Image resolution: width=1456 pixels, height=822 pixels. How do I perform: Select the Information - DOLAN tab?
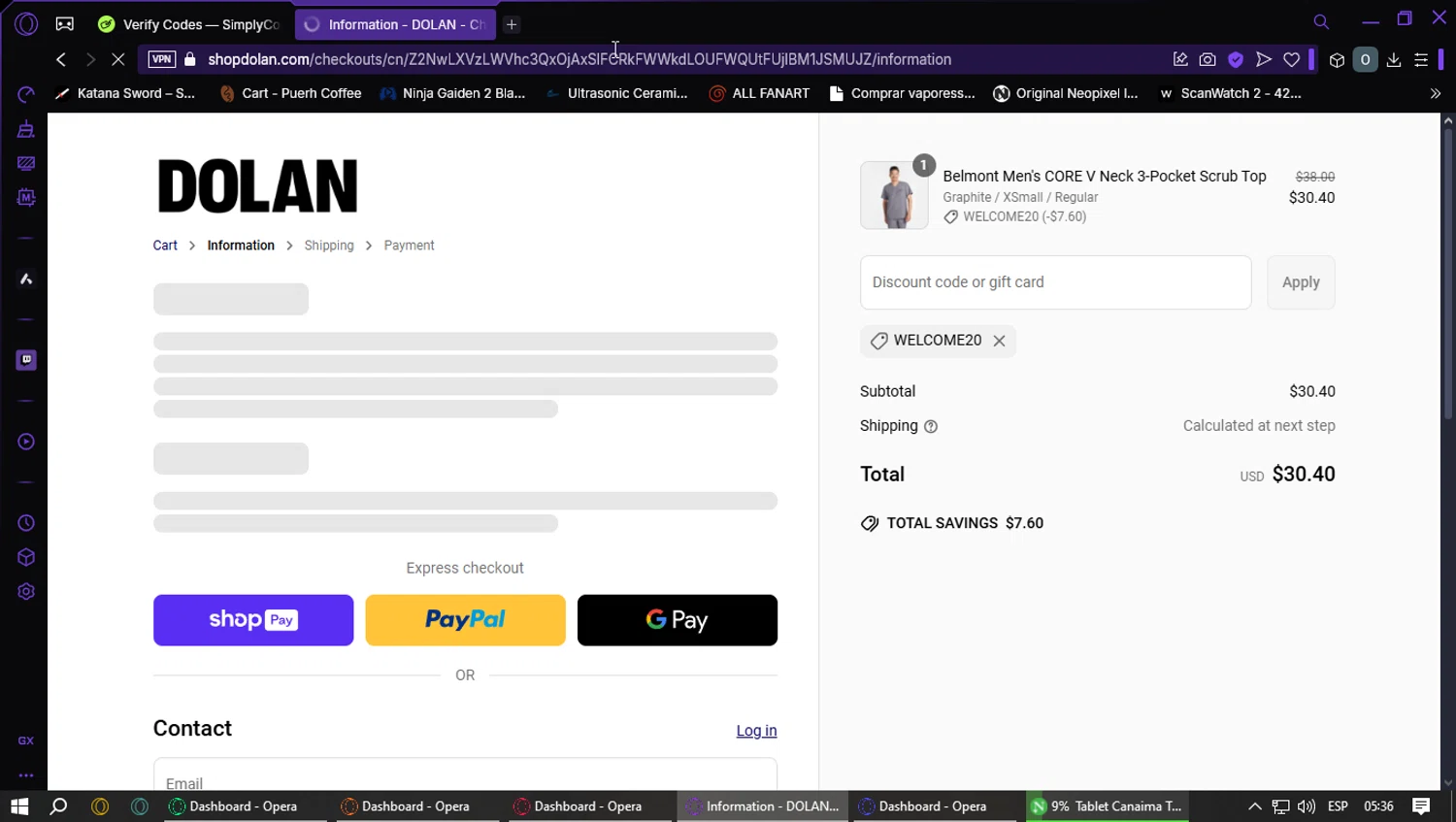[395, 24]
